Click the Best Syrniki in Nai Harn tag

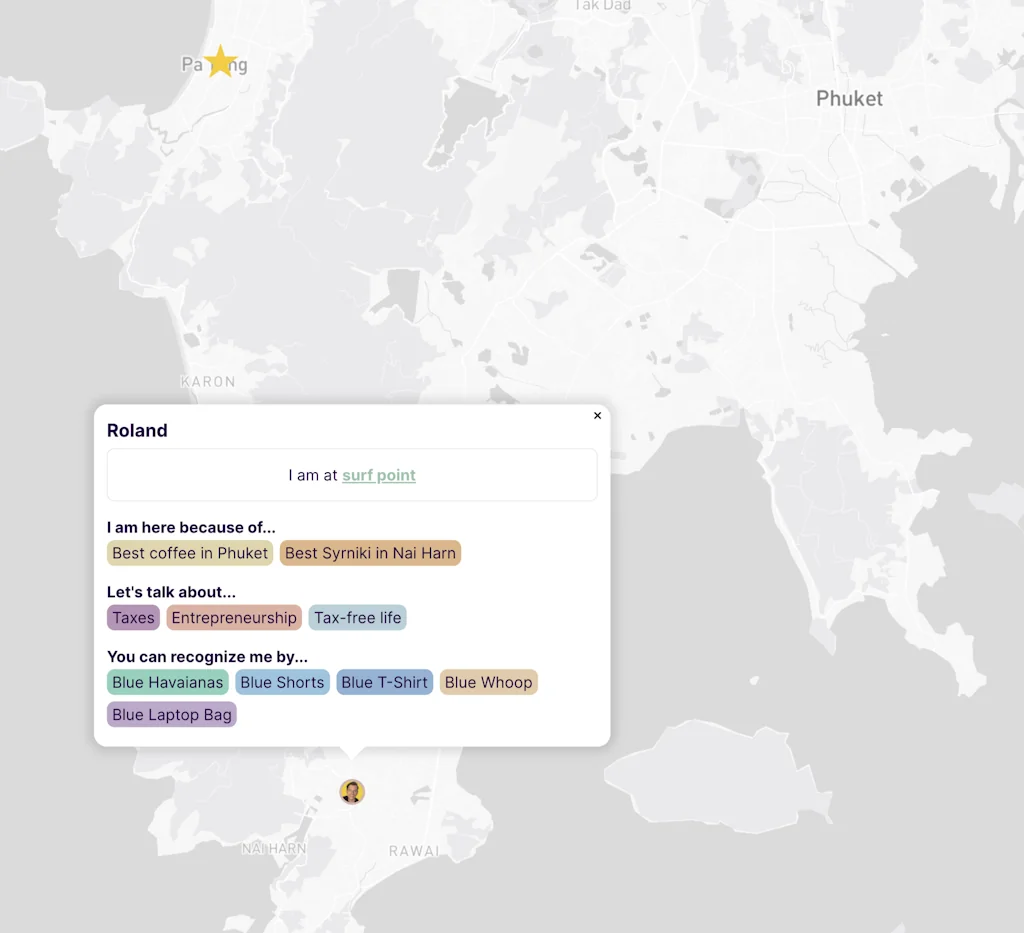(370, 553)
